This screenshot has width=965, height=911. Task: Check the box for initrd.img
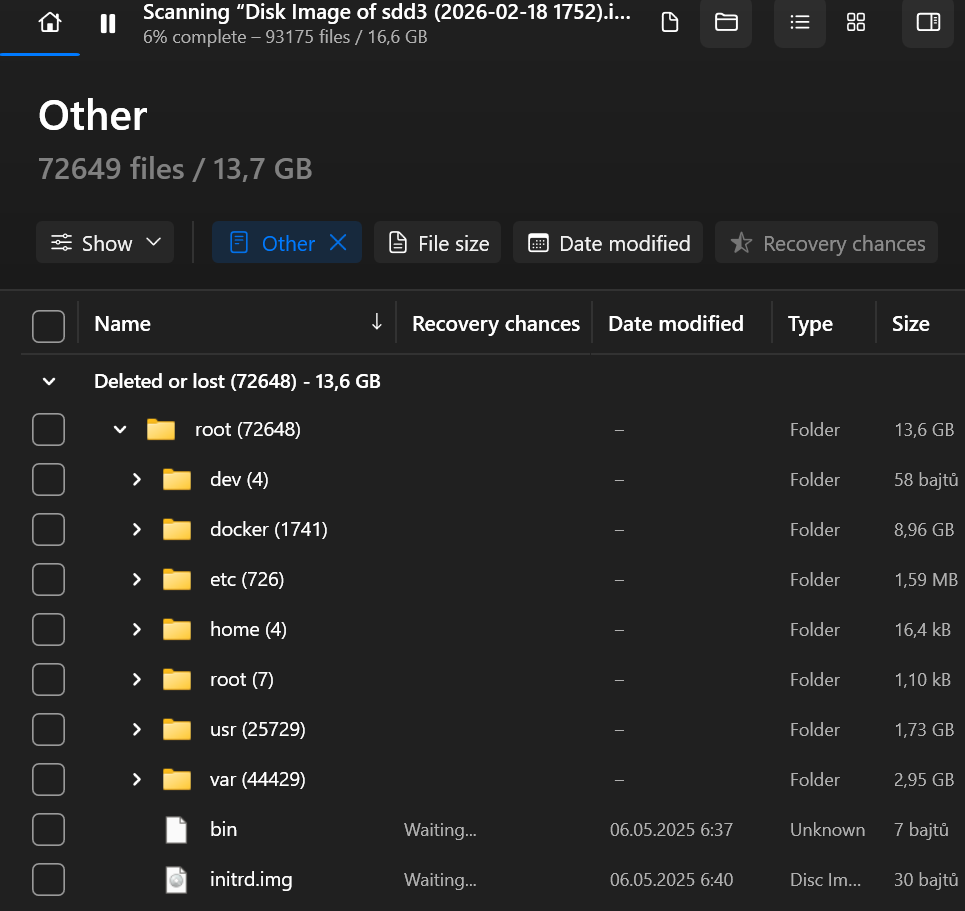point(48,880)
